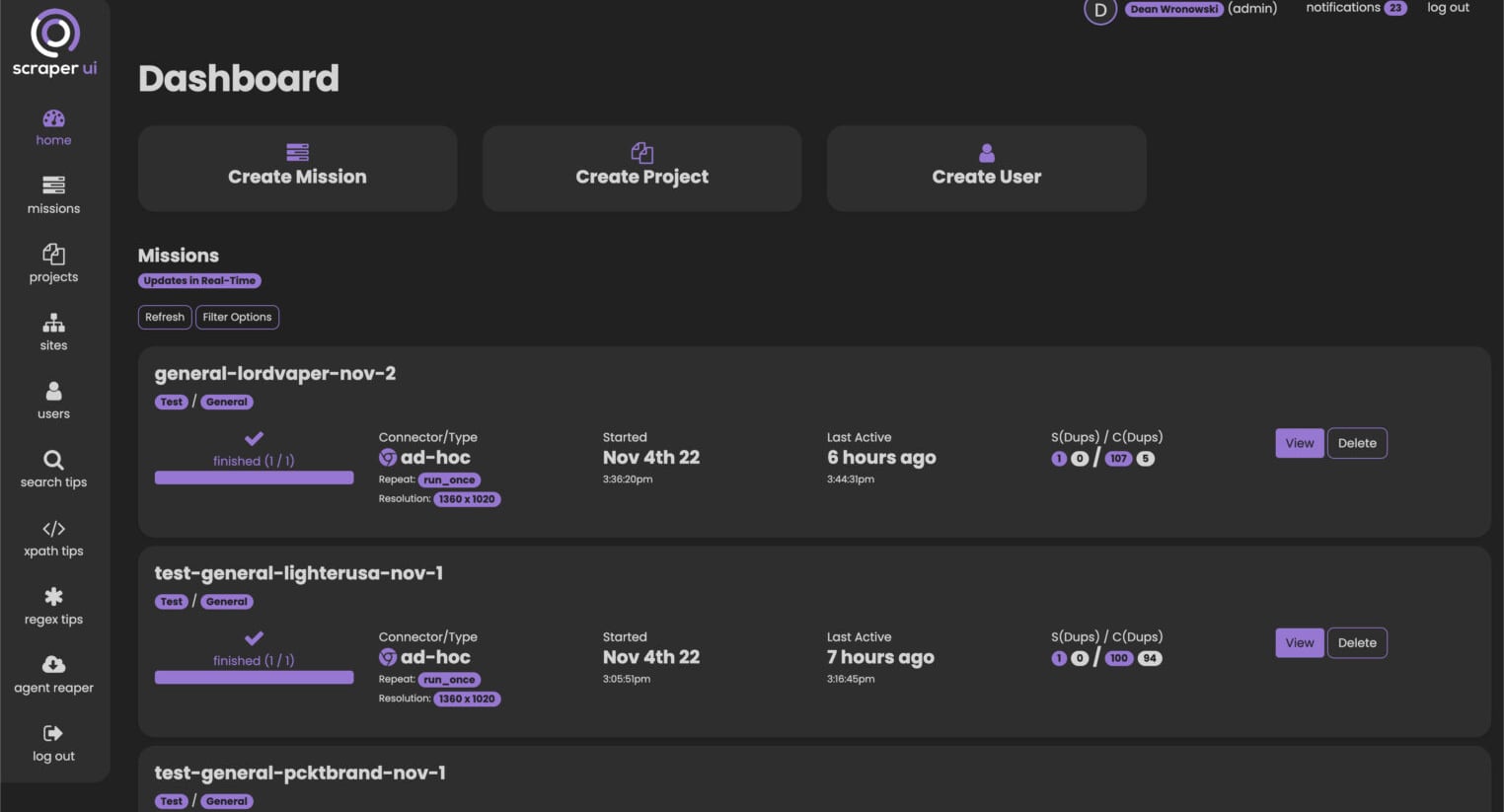View the test-general-lighterusa-nov-1 mission

pos(1300,643)
